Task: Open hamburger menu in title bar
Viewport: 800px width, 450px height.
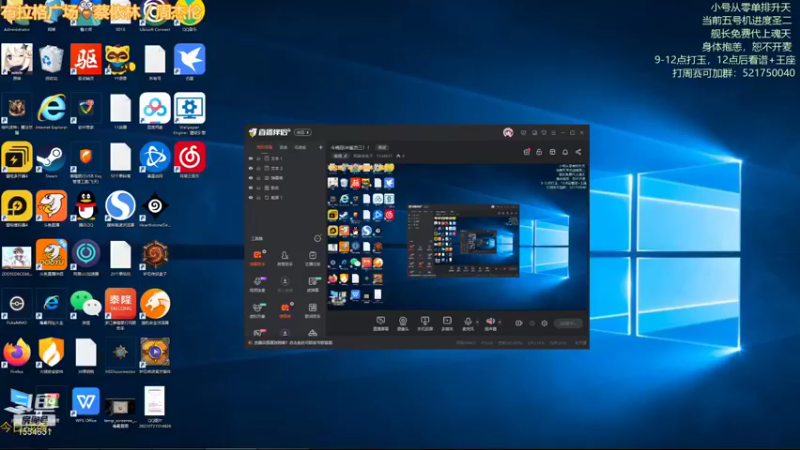Action: [x=553, y=133]
